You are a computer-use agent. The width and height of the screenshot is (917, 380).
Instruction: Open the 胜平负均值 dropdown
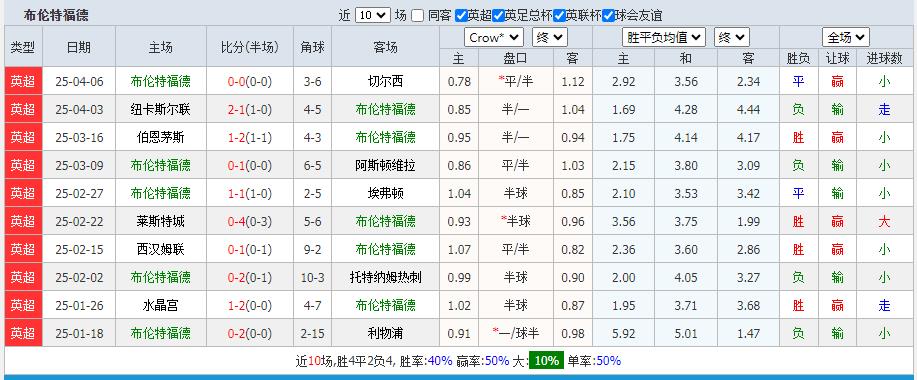663,38
